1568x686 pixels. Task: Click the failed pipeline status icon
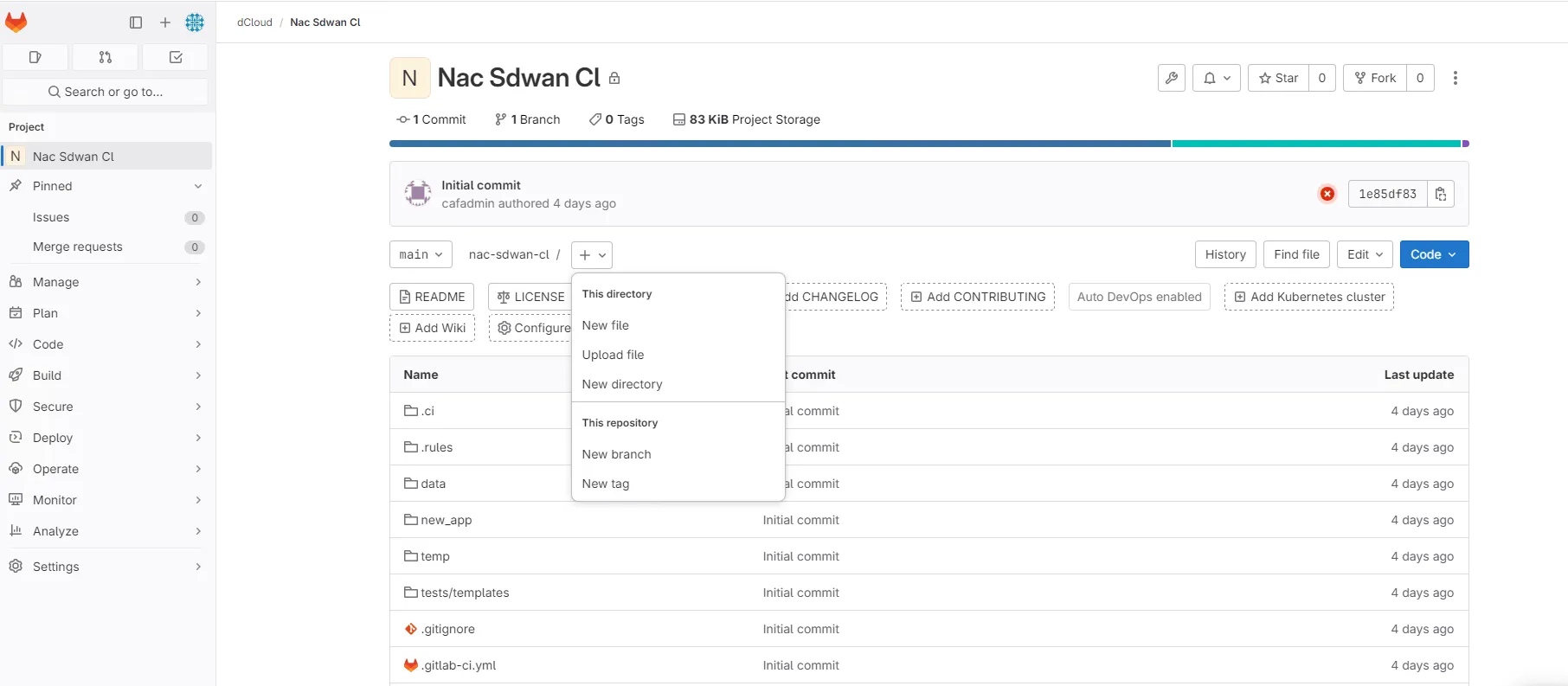tap(1327, 194)
